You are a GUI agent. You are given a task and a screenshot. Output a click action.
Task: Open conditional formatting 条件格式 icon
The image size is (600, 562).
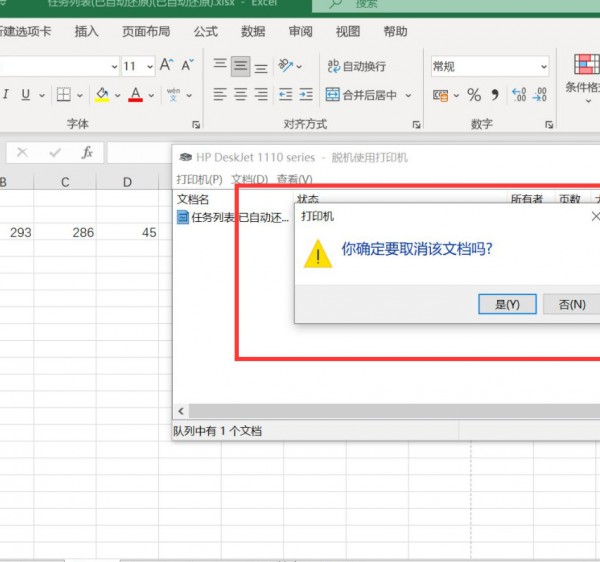click(585, 64)
